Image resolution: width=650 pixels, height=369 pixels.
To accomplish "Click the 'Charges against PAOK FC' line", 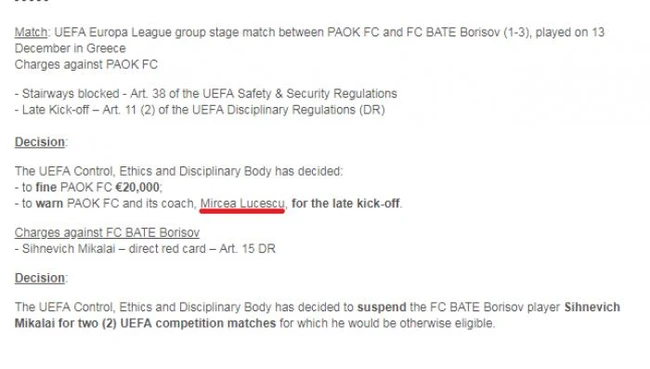I will (x=86, y=65).
